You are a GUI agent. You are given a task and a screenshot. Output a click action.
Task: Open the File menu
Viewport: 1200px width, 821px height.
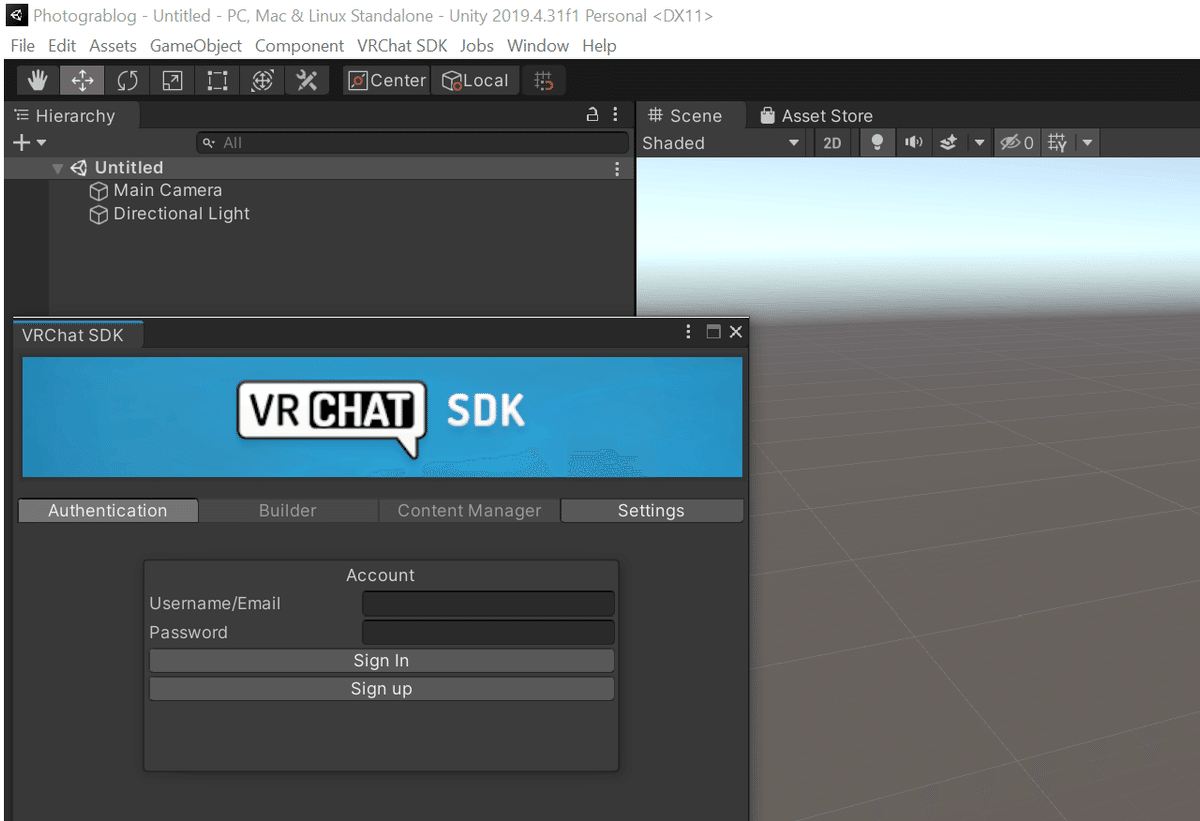coord(22,46)
